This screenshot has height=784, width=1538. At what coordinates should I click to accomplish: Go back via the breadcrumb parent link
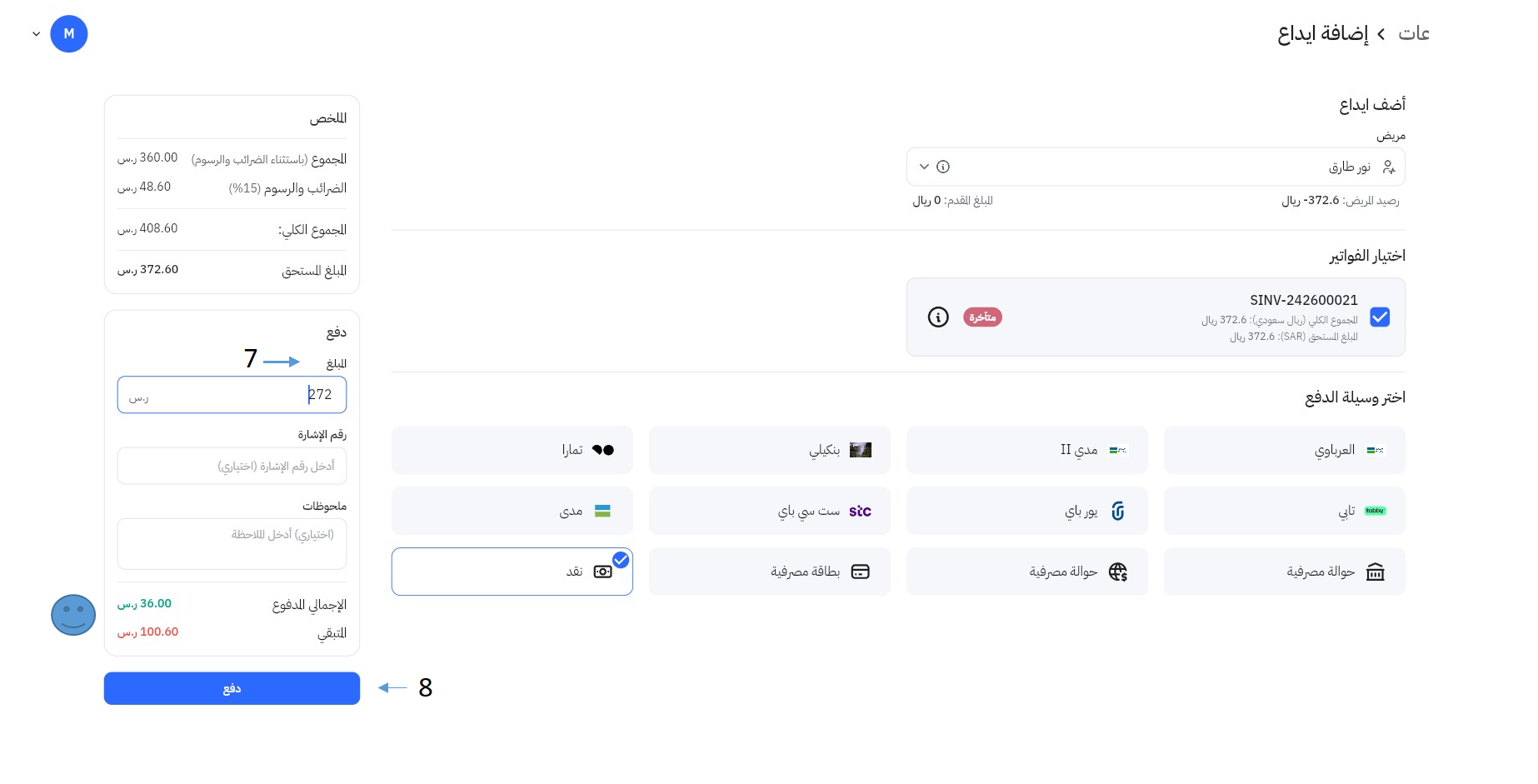point(1413,33)
